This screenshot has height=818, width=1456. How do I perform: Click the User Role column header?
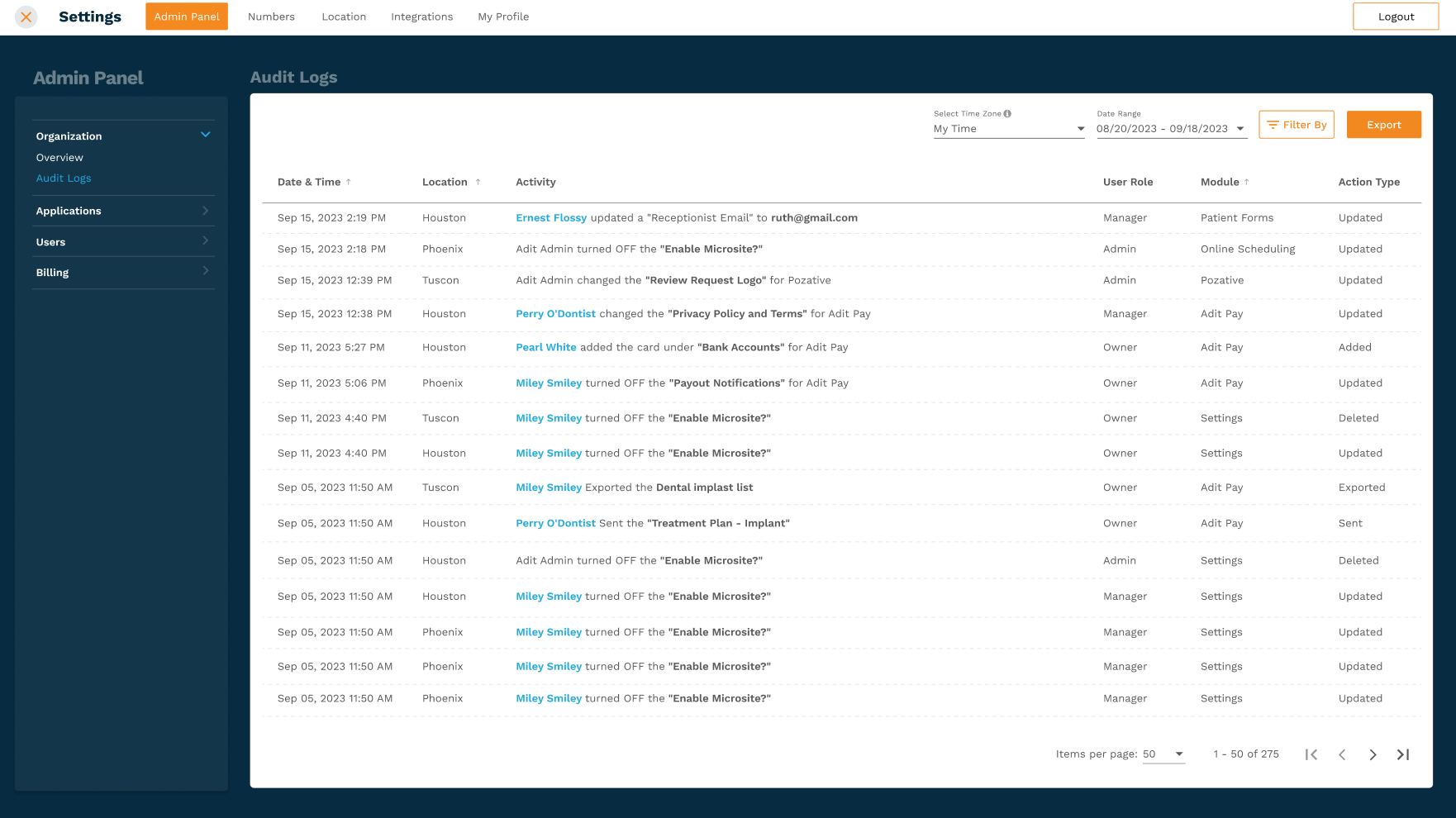[x=1128, y=182]
